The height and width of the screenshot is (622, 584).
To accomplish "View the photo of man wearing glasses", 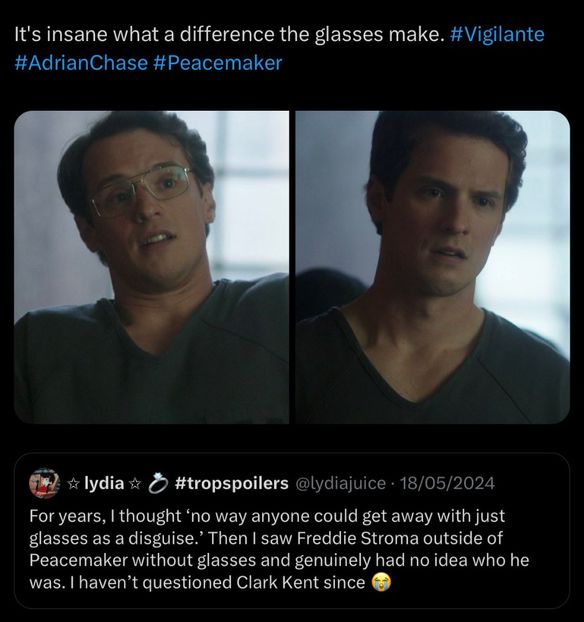I will 152,267.
